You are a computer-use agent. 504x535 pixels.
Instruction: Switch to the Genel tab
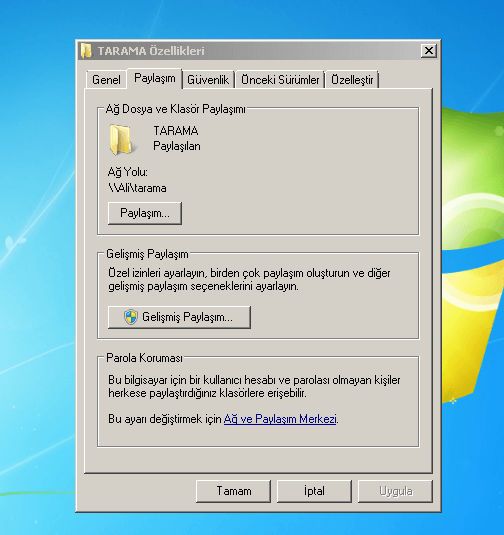[106, 79]
